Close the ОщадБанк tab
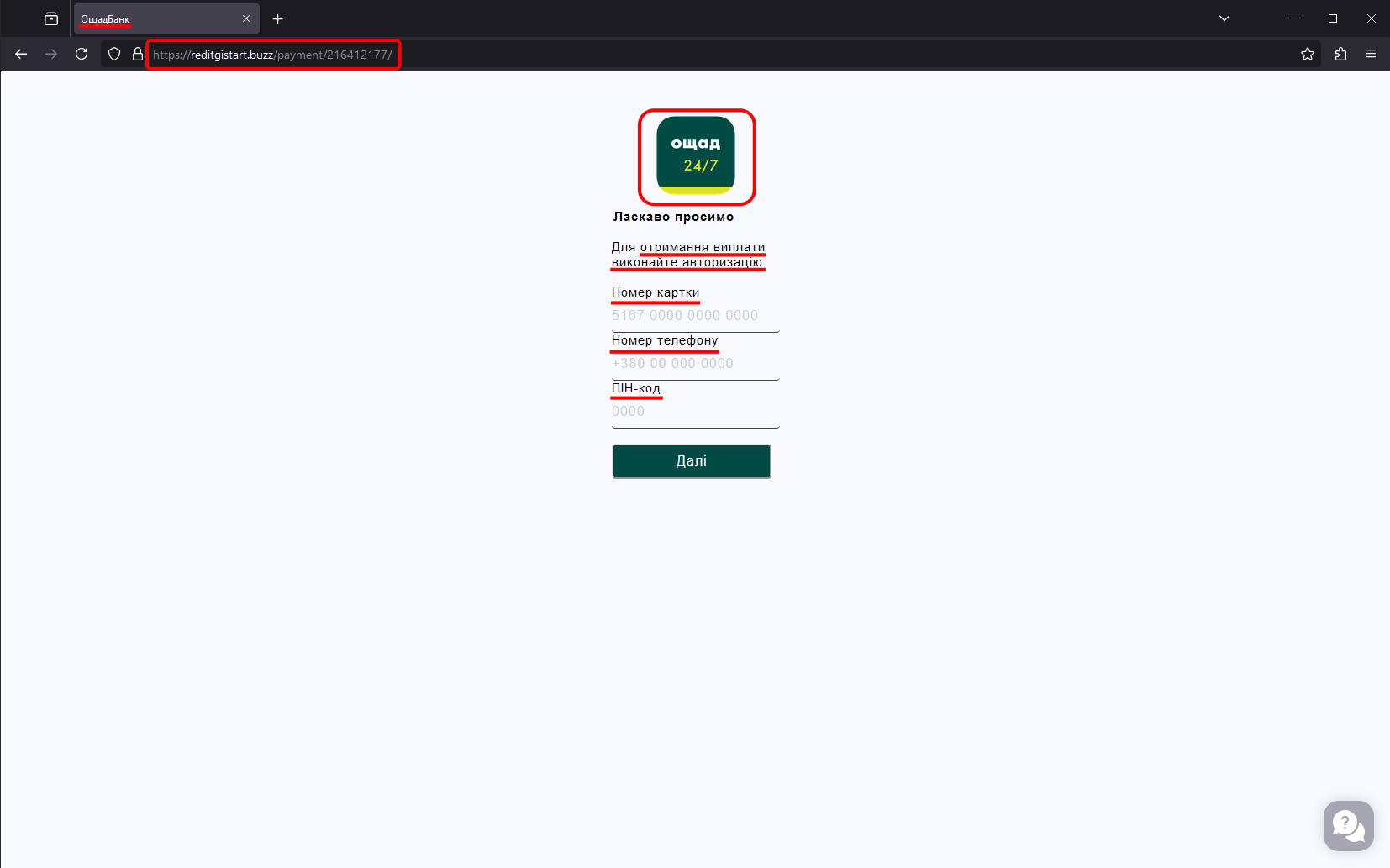The height and width of the screenshot is (868, 1390). (246, 18)
